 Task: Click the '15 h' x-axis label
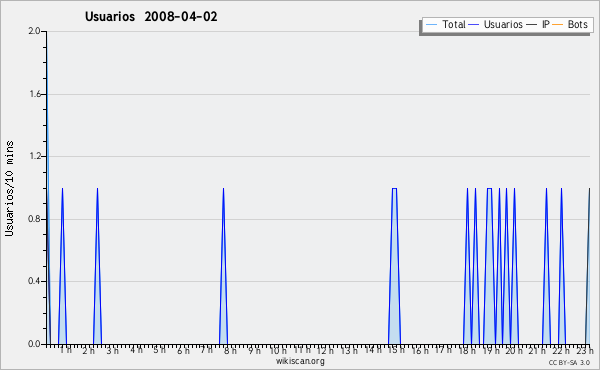click(396, 350)
